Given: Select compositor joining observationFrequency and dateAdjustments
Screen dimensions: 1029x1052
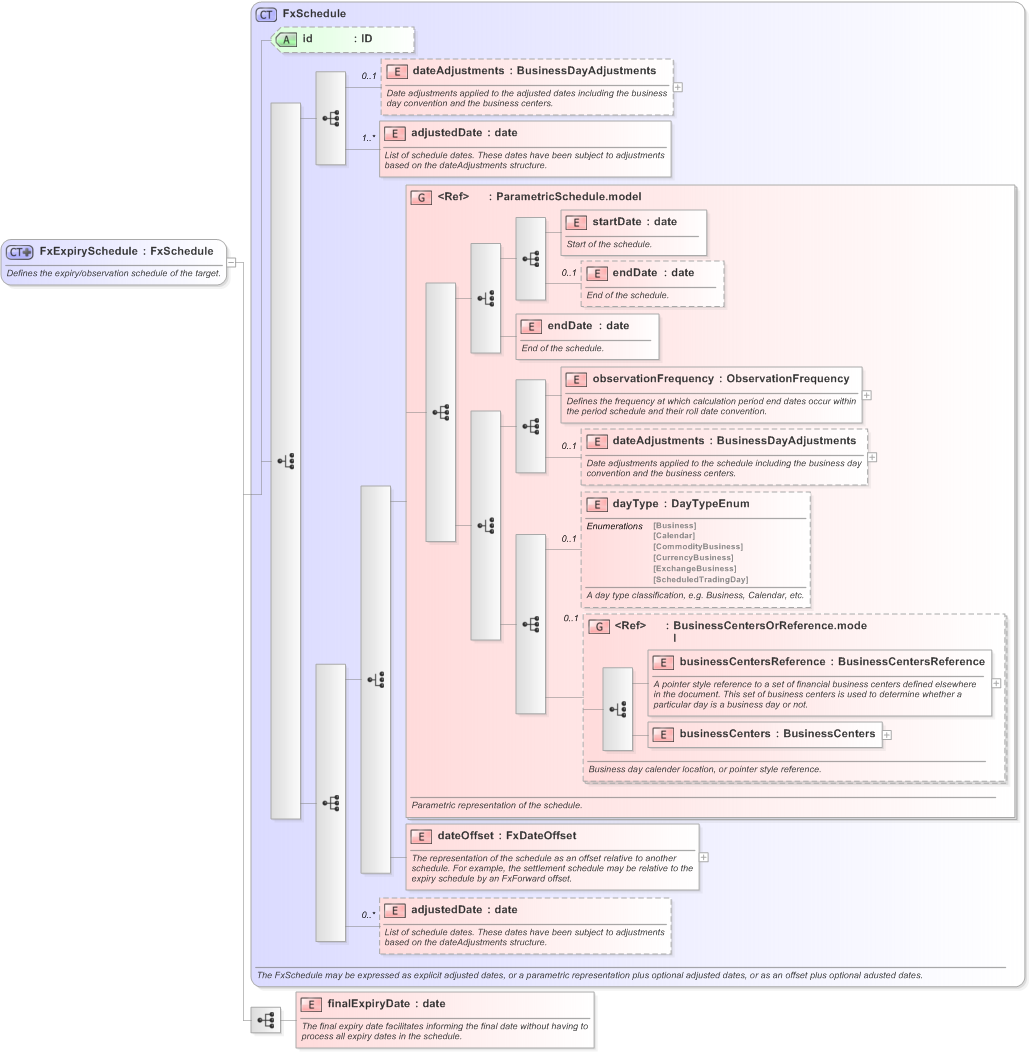Looking at the screenshot, I should [x=531, y=426].
